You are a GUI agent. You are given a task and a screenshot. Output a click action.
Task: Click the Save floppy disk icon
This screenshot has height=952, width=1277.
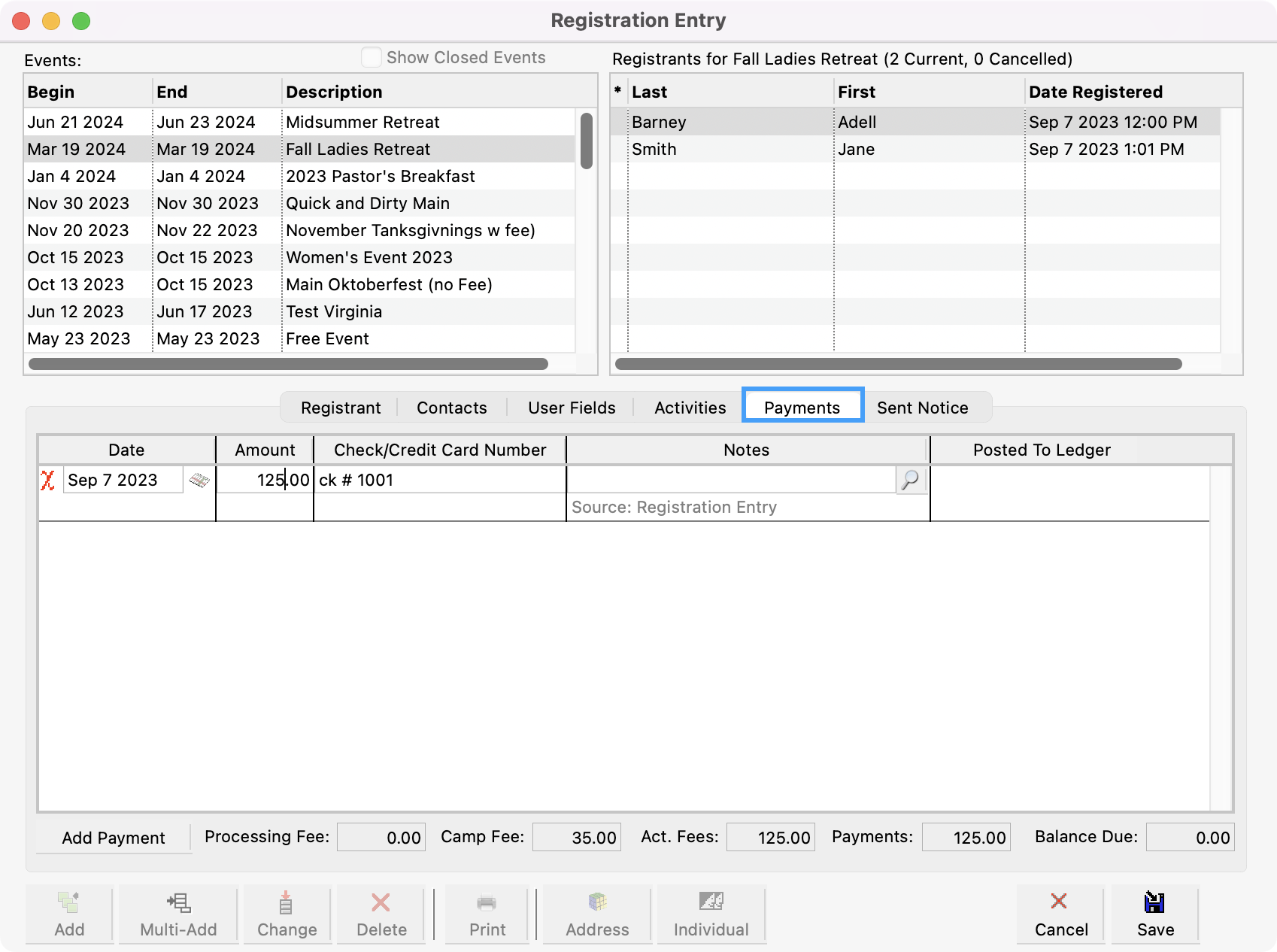tap(1154, 902)
